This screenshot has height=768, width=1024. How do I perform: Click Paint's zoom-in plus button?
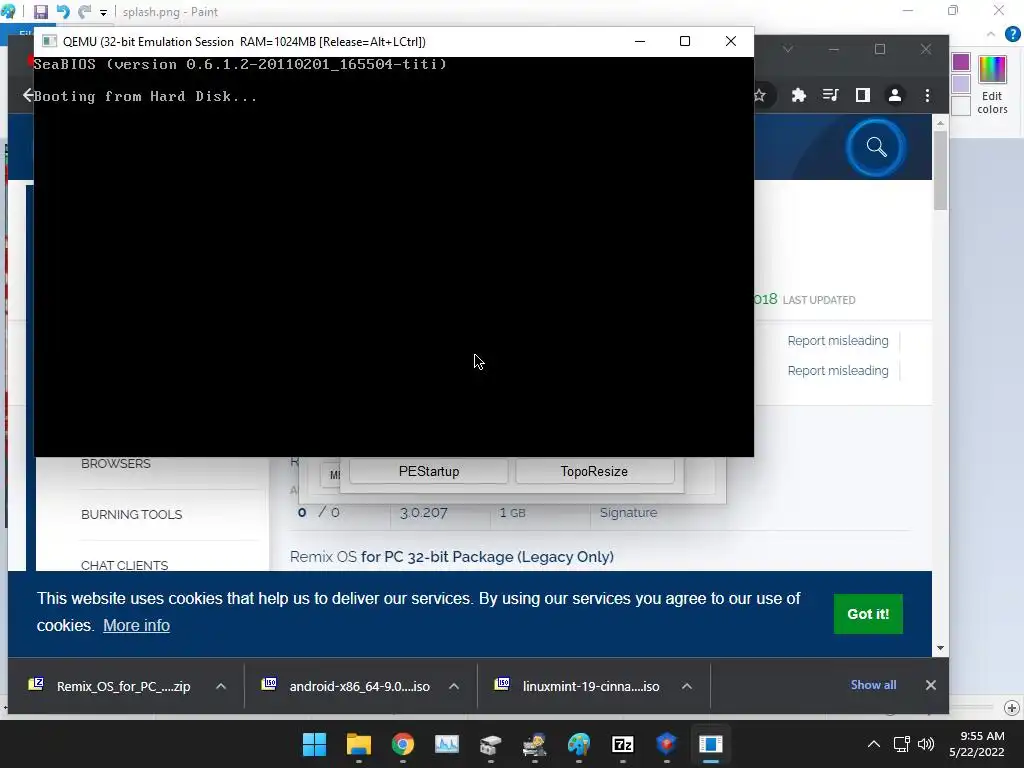(x=1012, y=708)
